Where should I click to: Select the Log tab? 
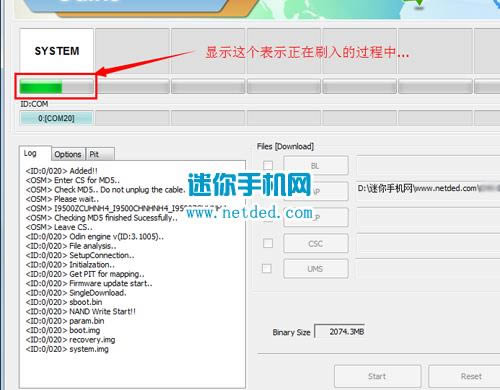(x=35, y=153)
